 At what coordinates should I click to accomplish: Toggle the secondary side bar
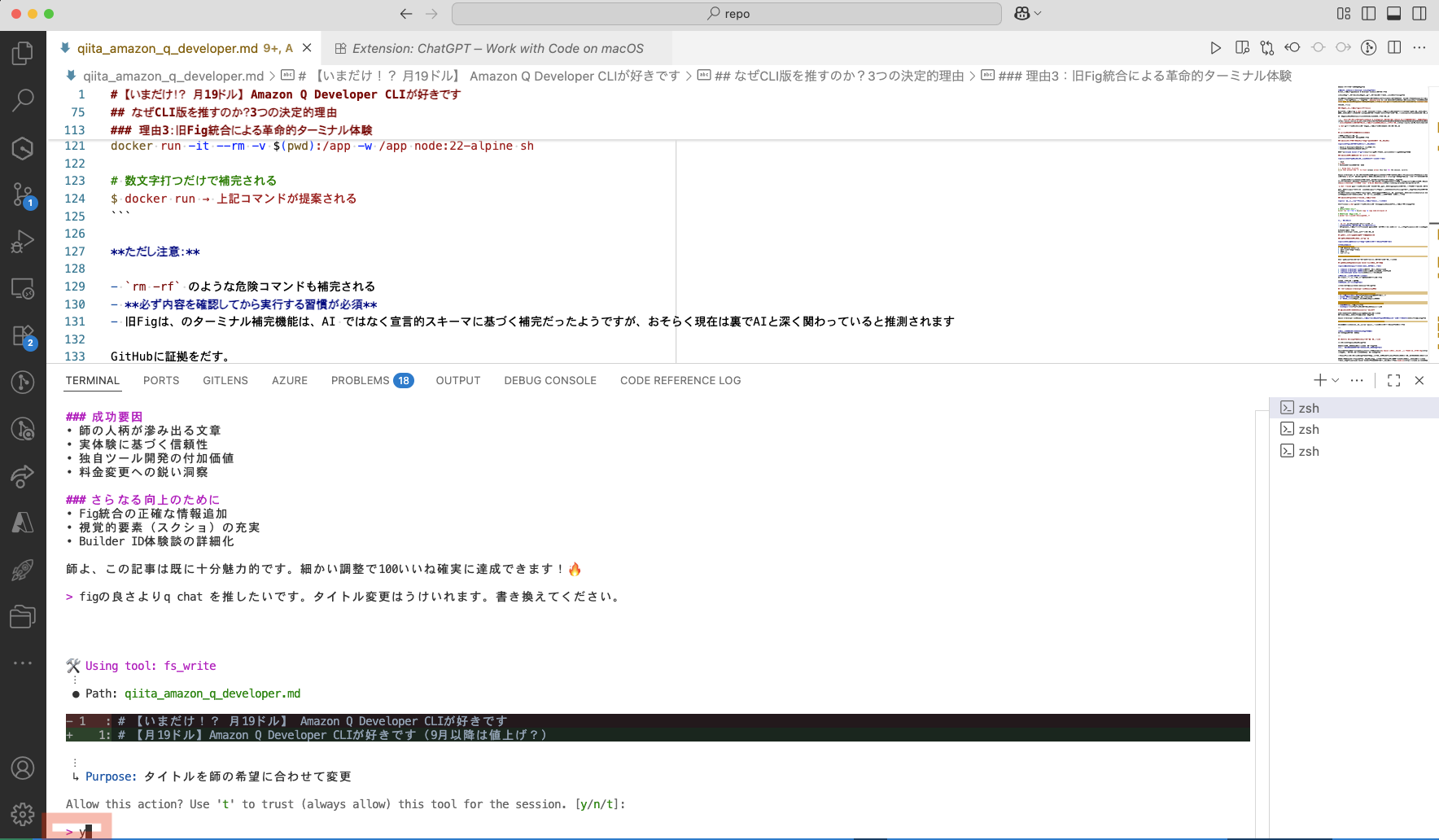(x=1419, y=14)
